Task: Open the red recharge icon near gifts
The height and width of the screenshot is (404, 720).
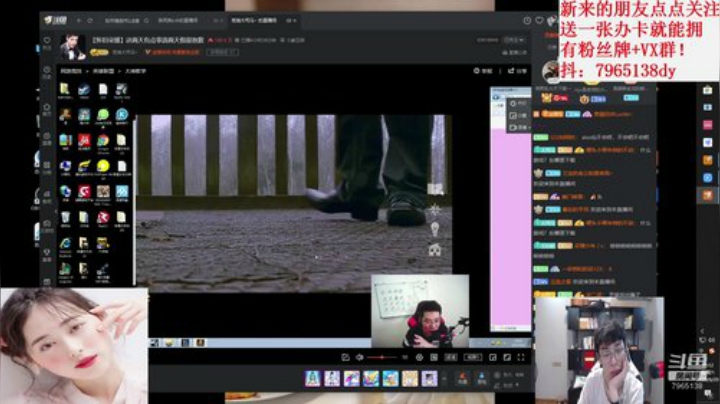Action: pos(463,378)
